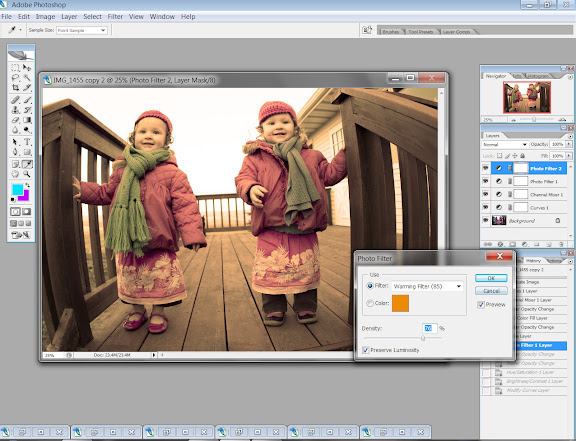Click add layer mask icon in Layers panel
This screenshot has width=576, height=441.
[x=512, y=244]
